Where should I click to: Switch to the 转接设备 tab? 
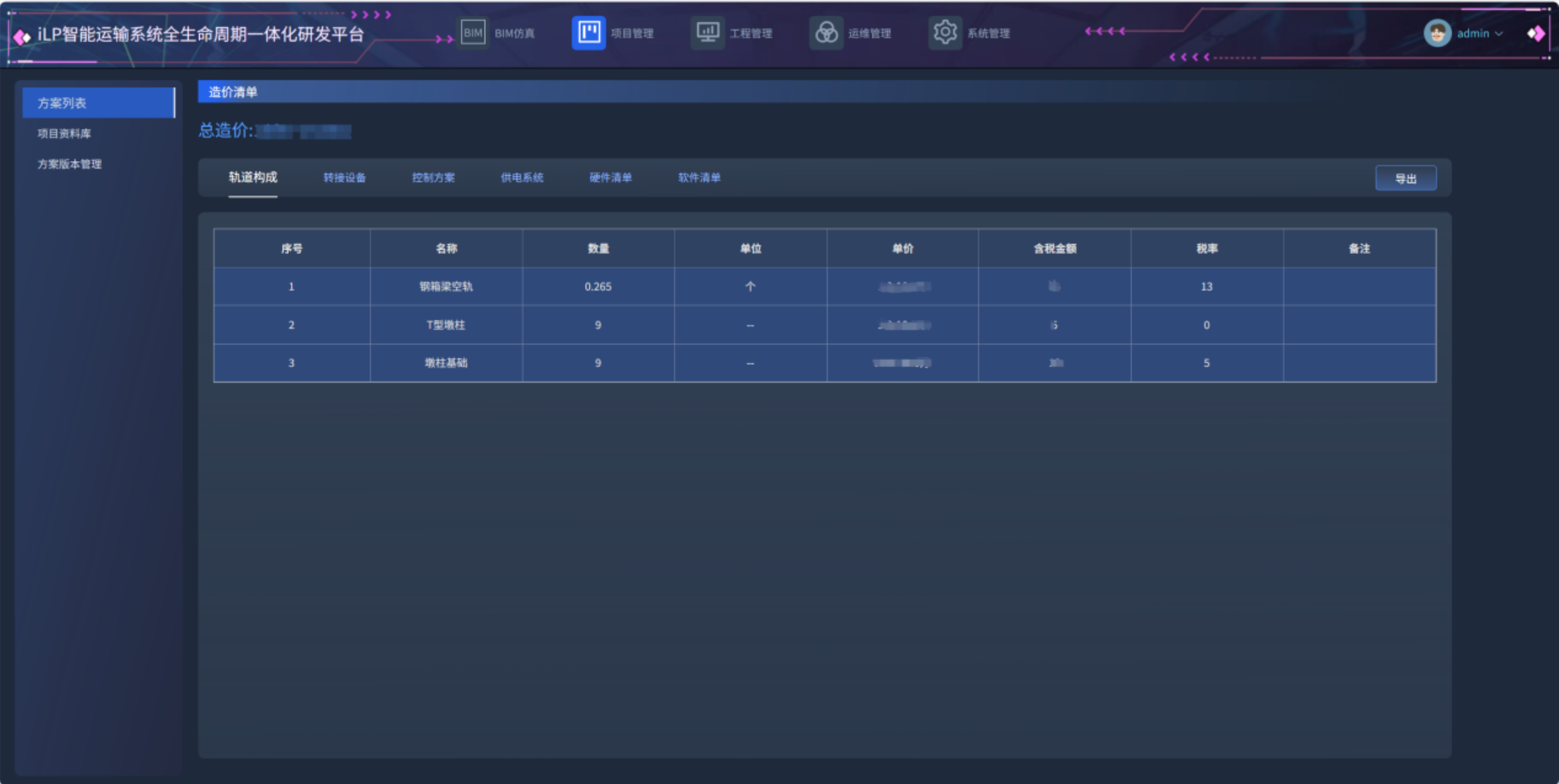(x=345, y=178)
